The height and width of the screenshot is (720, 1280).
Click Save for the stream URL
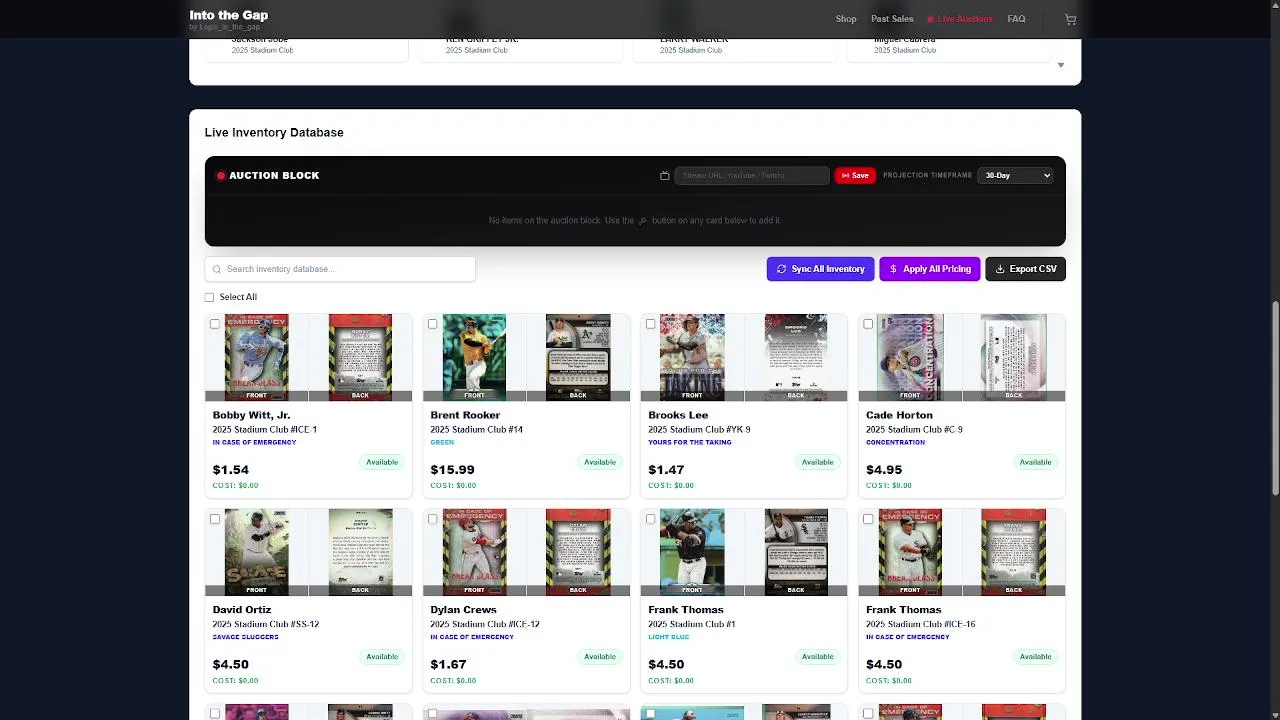855,175
